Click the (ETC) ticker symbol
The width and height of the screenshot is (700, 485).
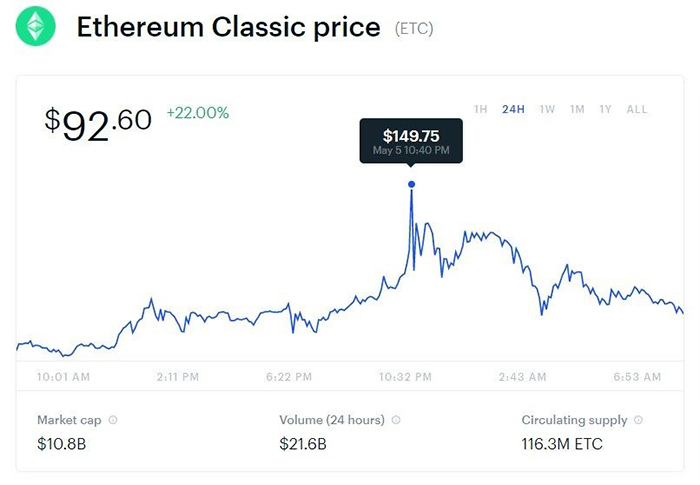(414, 29)
